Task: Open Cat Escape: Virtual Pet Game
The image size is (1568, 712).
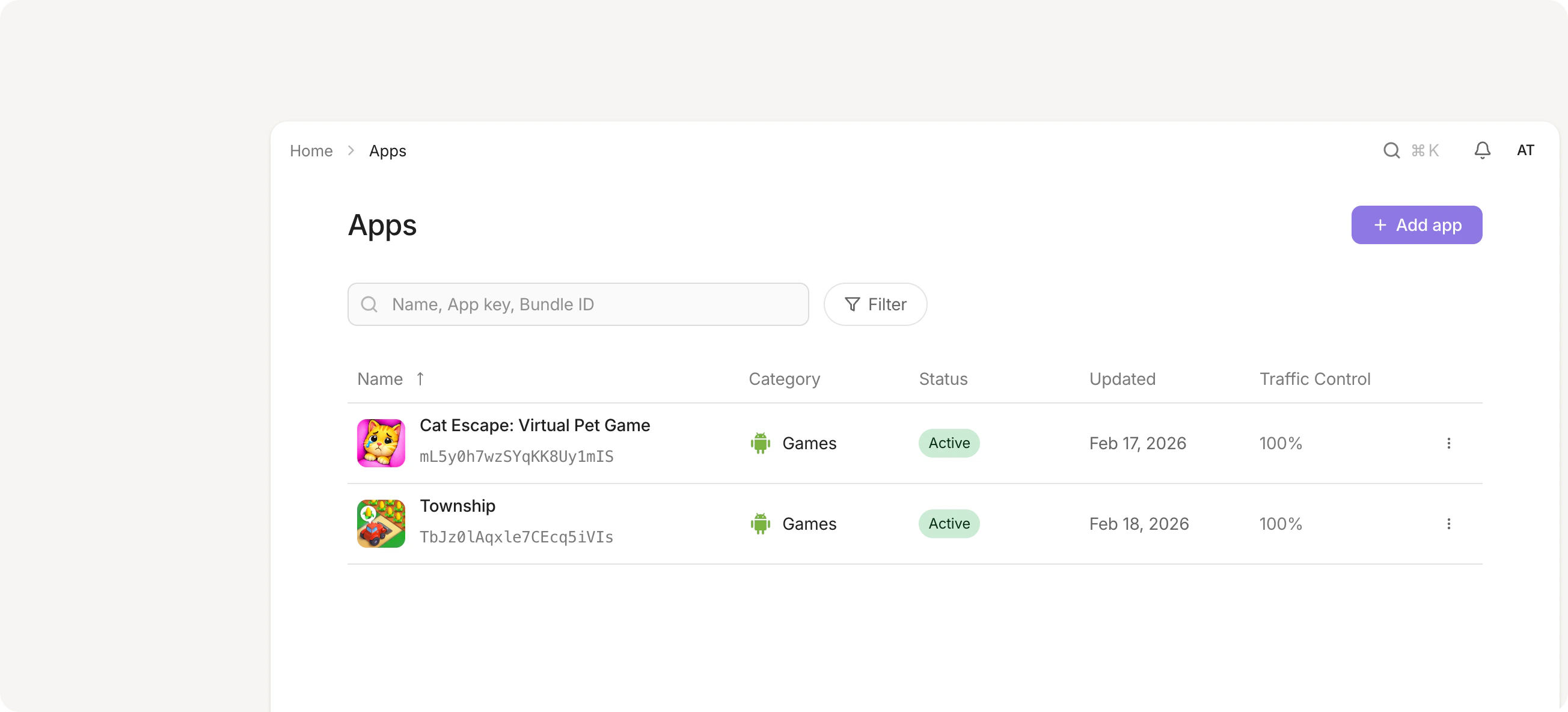Action: tap(534, 425)
